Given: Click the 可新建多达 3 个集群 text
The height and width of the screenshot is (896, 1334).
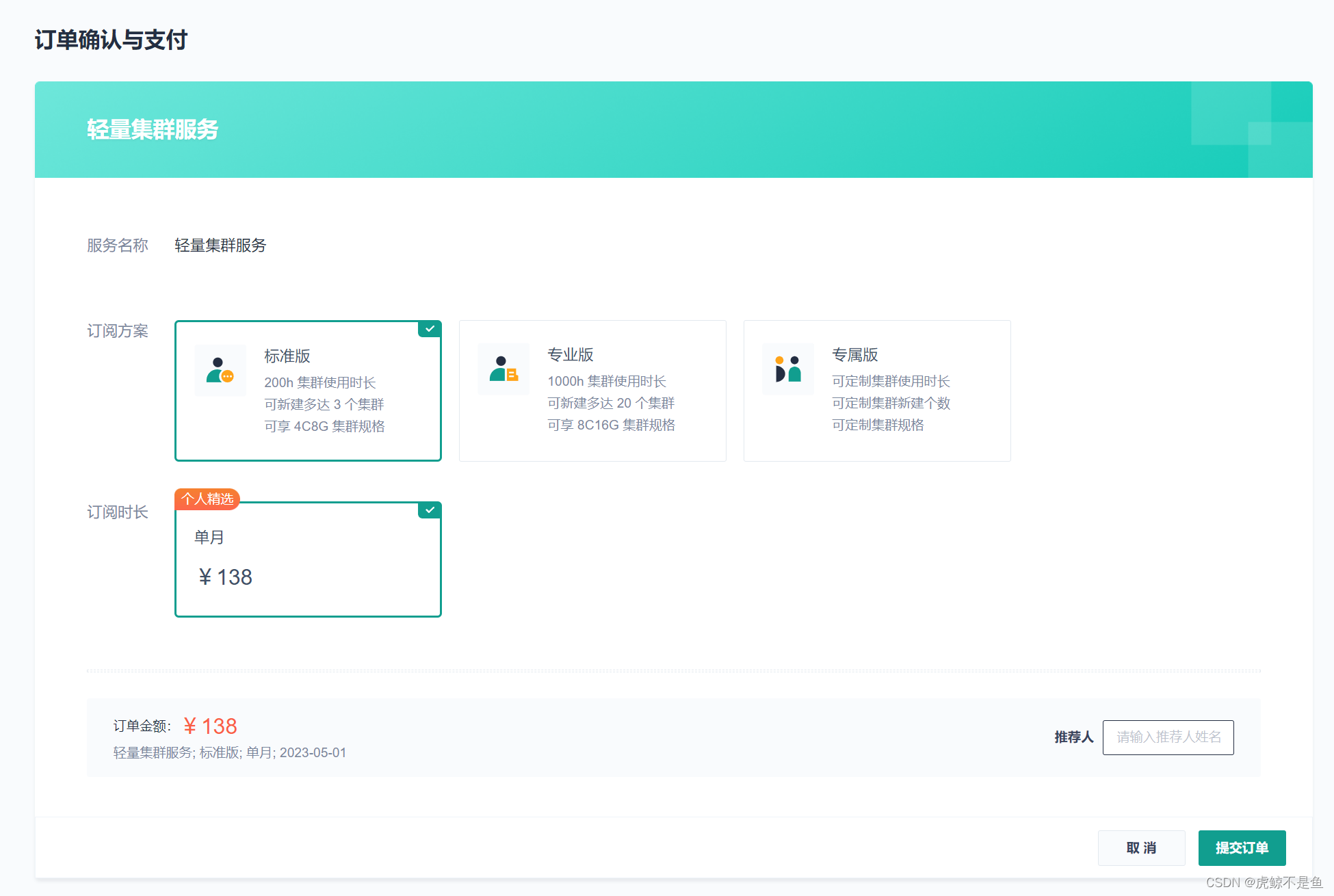Looking at the screenshot, I should (324, 404).
